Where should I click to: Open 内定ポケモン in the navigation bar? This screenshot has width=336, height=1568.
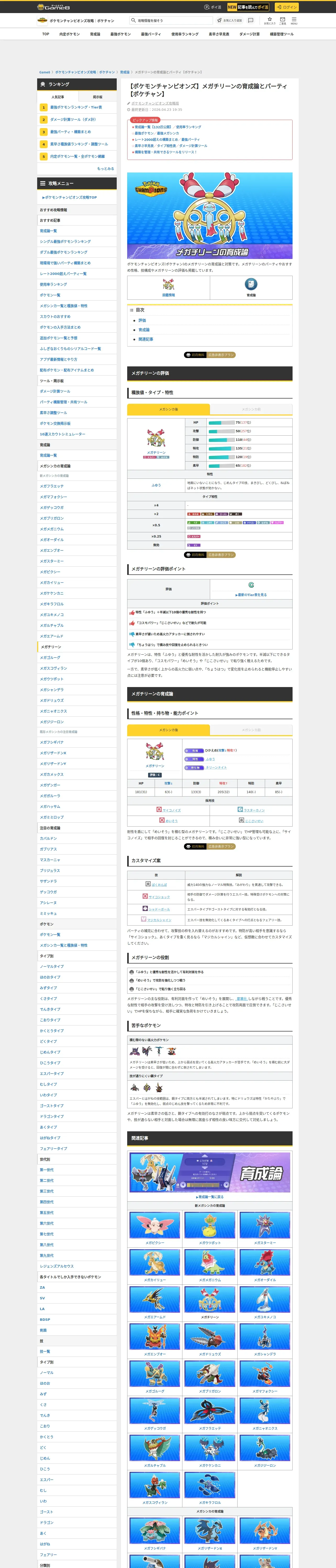pos(70,34)
